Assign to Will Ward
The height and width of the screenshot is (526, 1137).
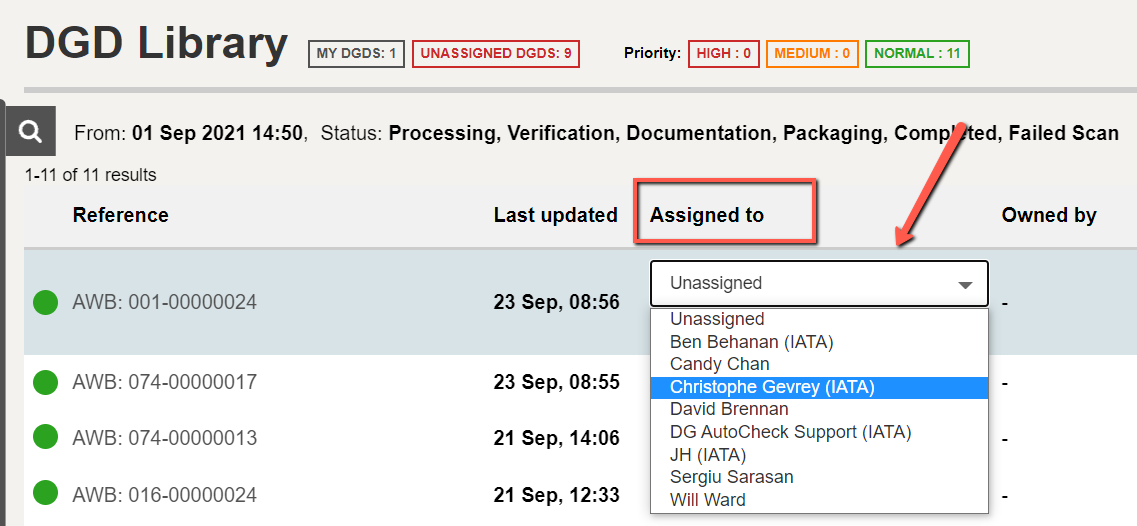tap(707, 499)
